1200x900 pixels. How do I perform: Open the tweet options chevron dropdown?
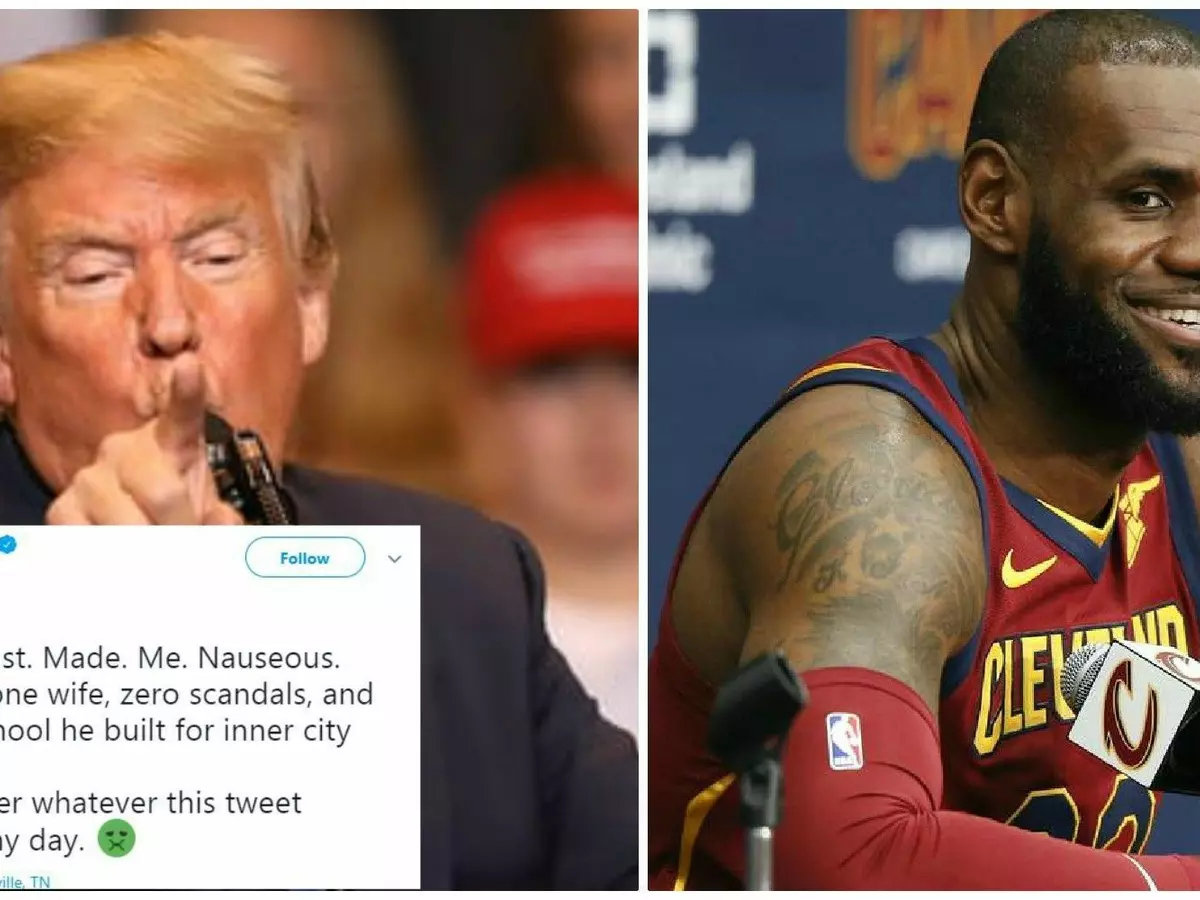pyautogui.click(x=395, y=559)
